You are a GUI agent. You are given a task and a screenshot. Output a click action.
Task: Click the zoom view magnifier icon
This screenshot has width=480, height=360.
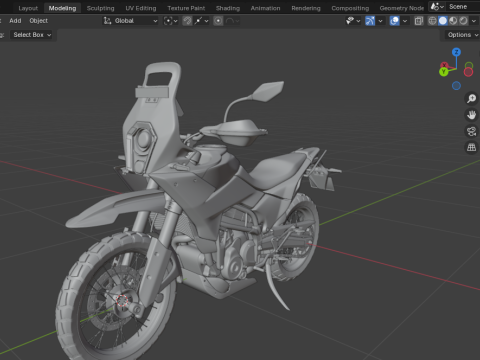point(471,98)
